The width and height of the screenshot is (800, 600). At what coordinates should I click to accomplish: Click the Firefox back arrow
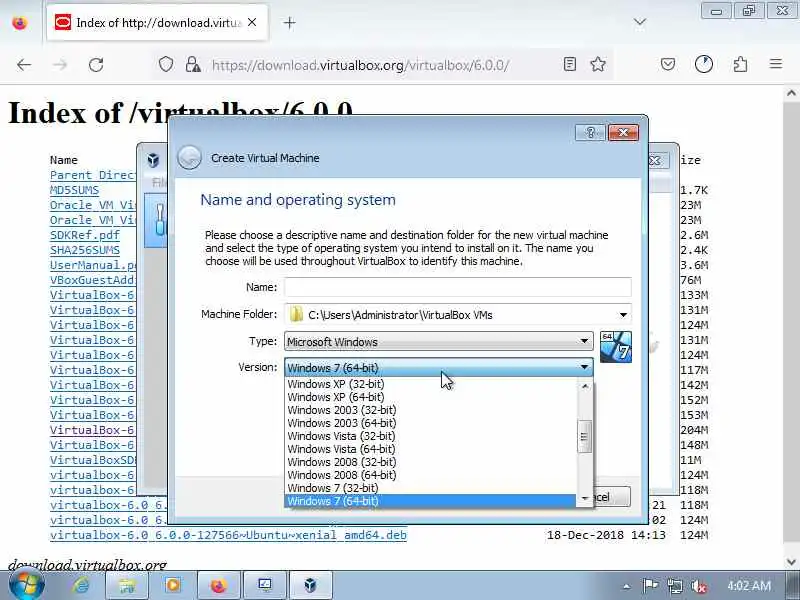point(24,65)
